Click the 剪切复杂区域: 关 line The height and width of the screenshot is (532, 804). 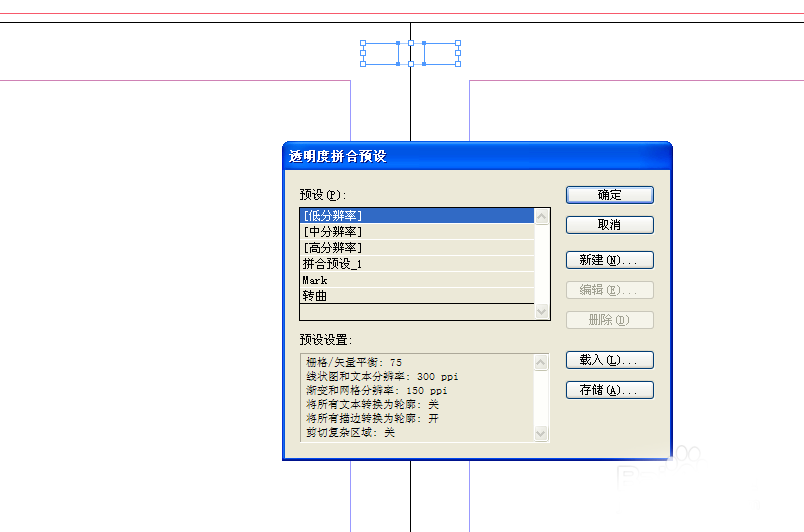[351, 433]
